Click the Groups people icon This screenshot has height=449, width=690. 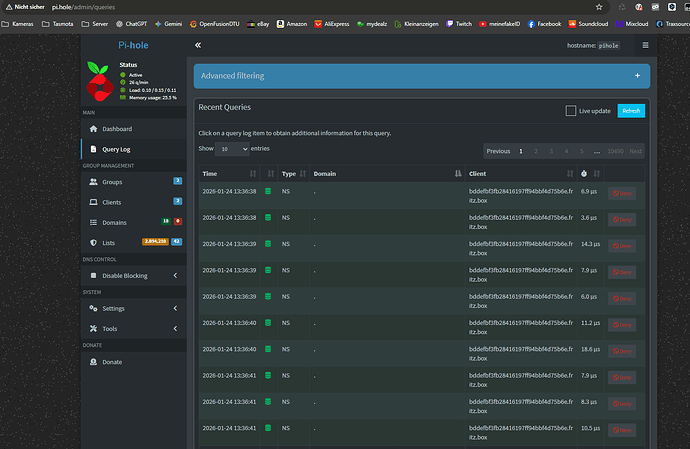[93, 182]
